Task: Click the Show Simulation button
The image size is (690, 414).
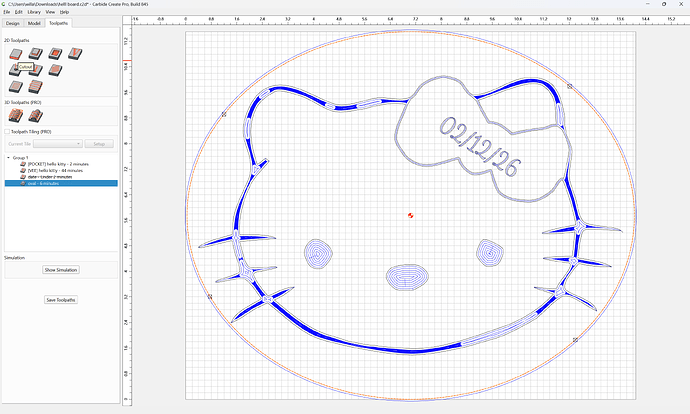Action: [61, 270]
